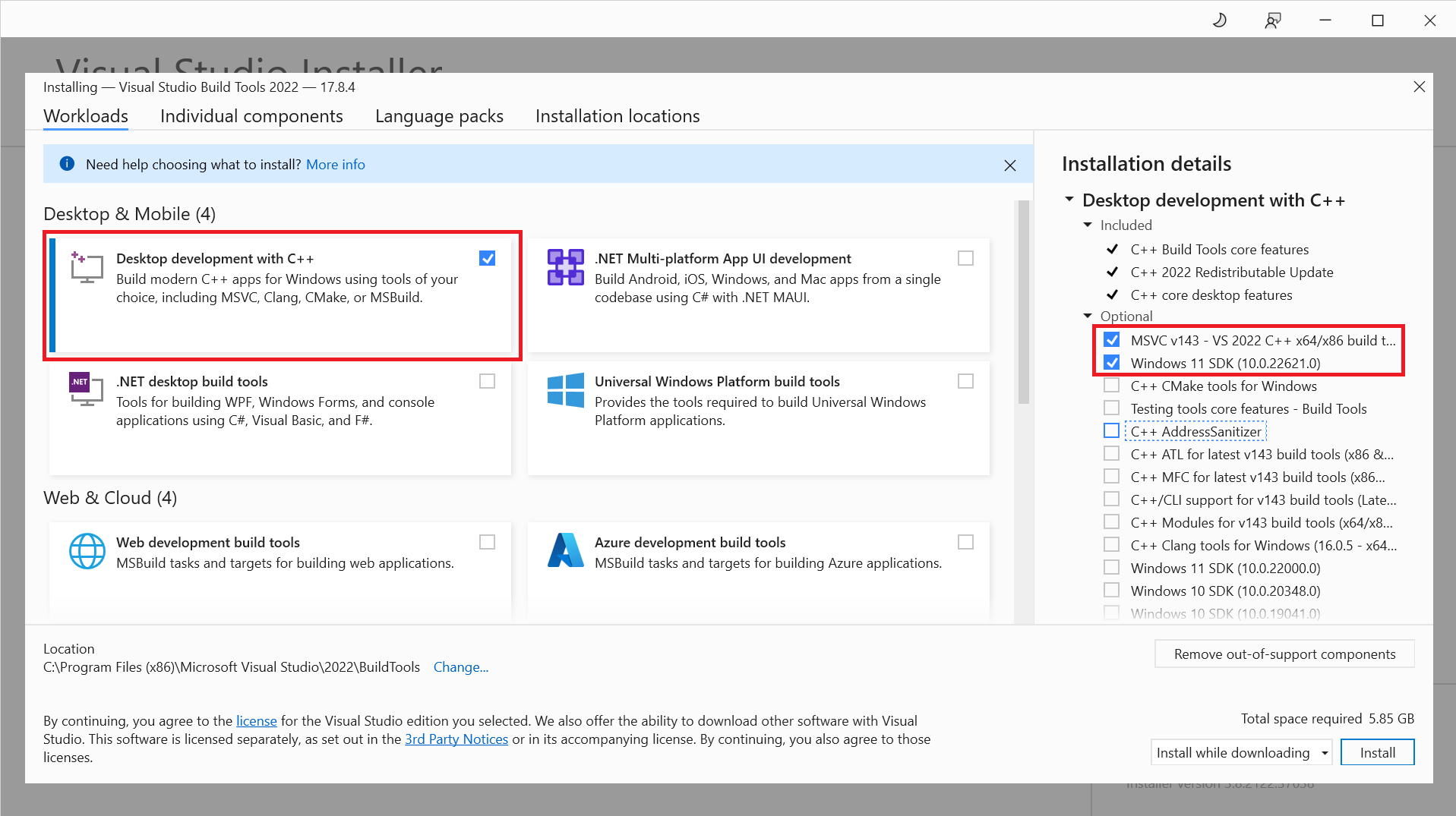Check Windows 10 SDK (10.0.20348.0)
The image size is (1456, 816).
point(1112,591)
